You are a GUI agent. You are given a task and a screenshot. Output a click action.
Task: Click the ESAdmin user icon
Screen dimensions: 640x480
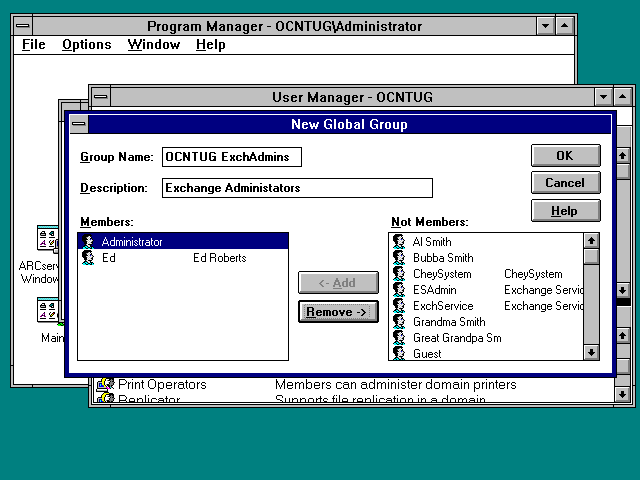coord(399,289)
